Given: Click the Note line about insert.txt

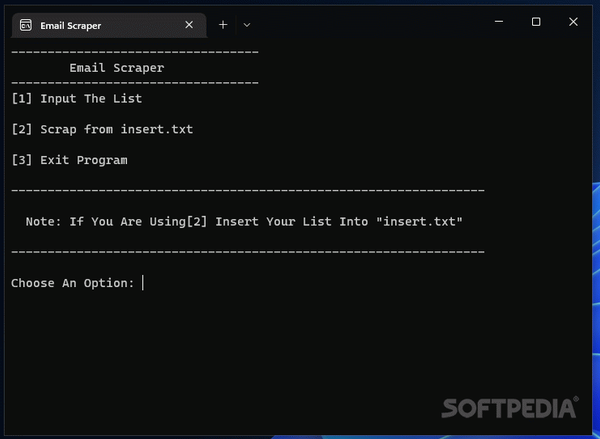Looking at the screenshot, I should point(244,221).
